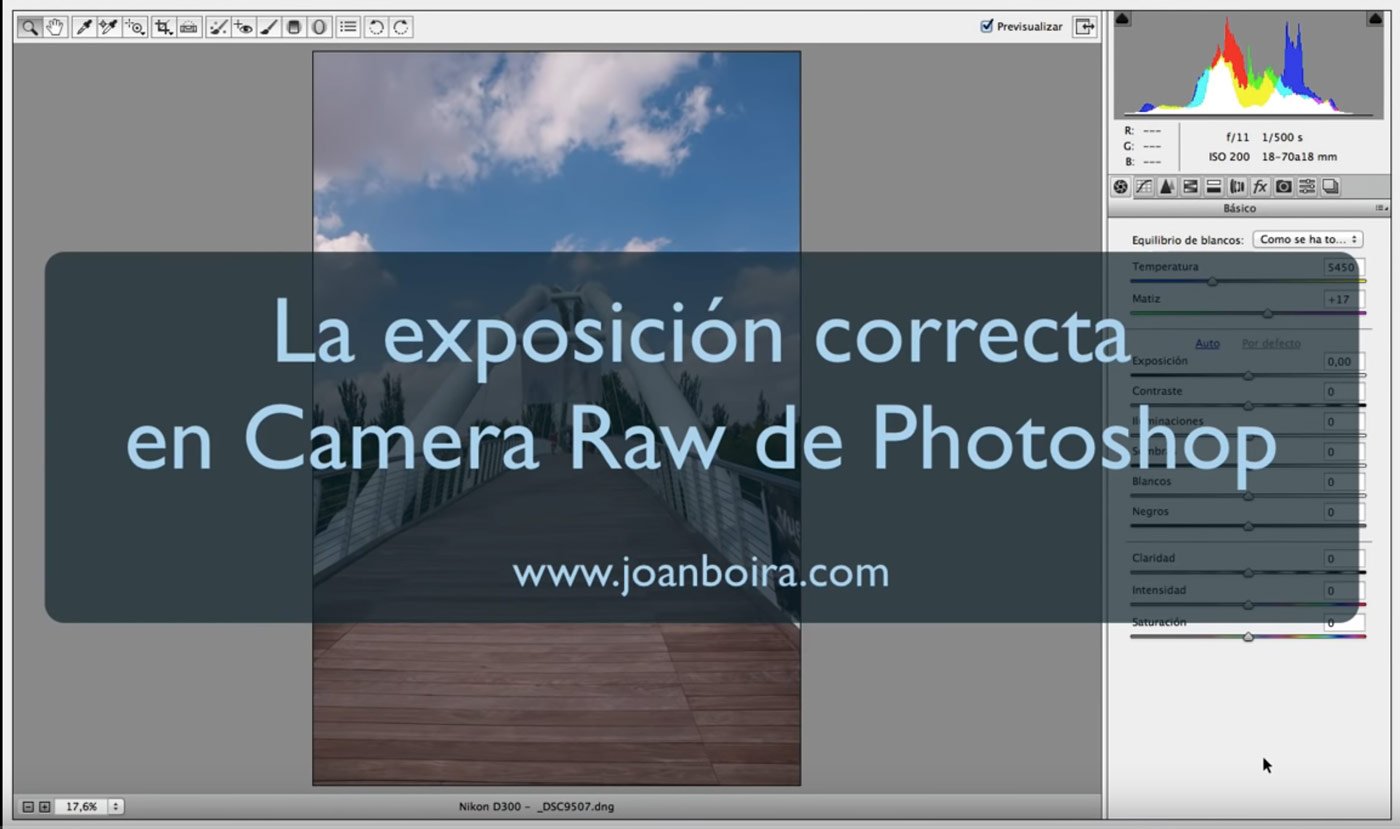Open the Split Toning panel tab
This screenshot has width=1400, height=829.
coord(1213,187)
